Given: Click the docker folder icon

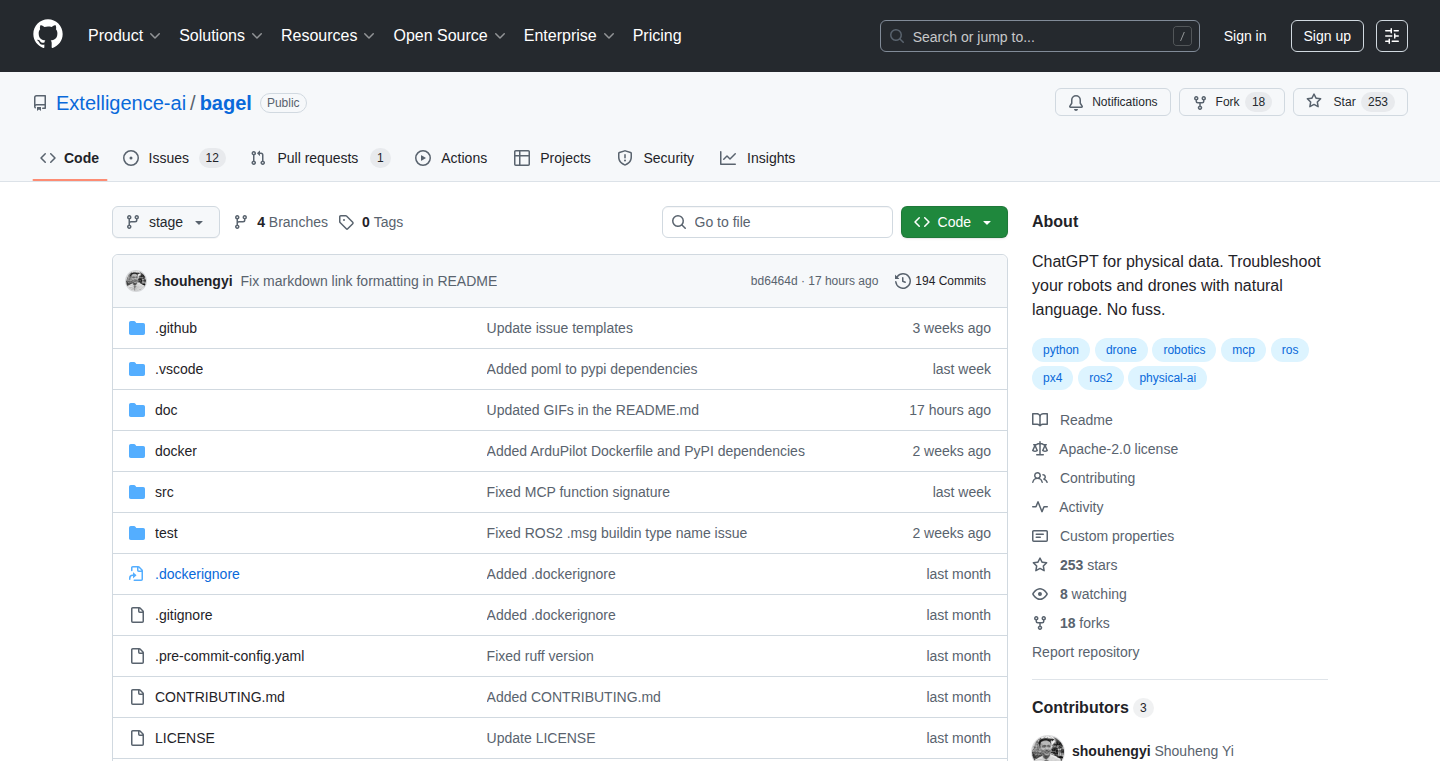Looking at the screenshot, I should click(x=137, y=451).
